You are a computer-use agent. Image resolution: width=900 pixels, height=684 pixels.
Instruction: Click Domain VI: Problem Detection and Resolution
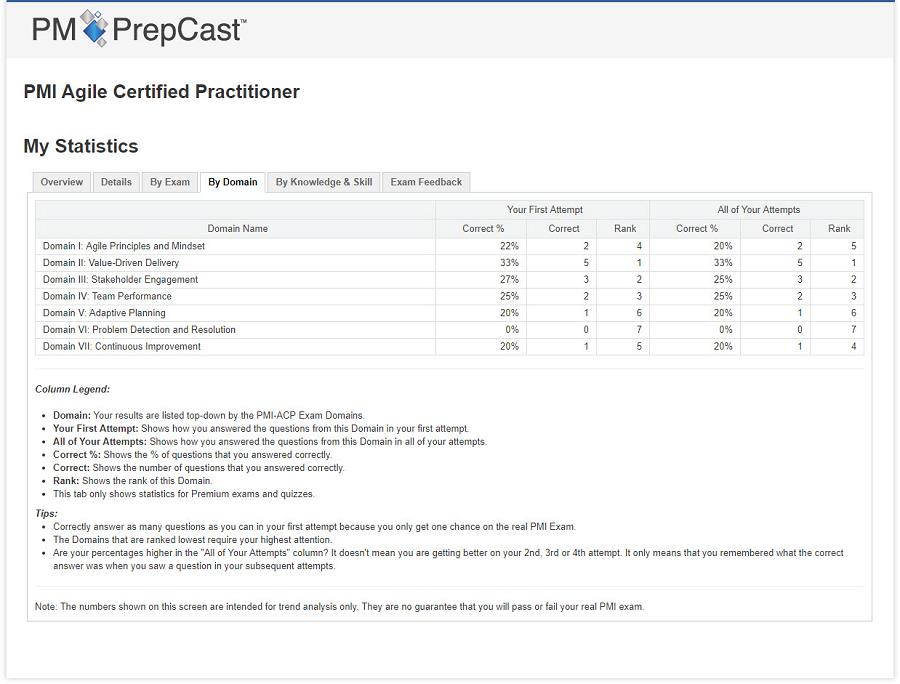[139, 330]
